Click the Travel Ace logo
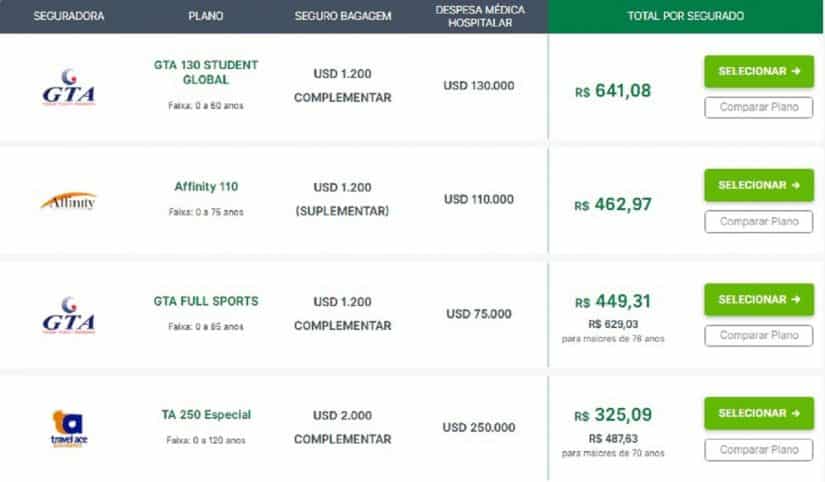Screen dimensions: 825x482 (x=69, y=429)
